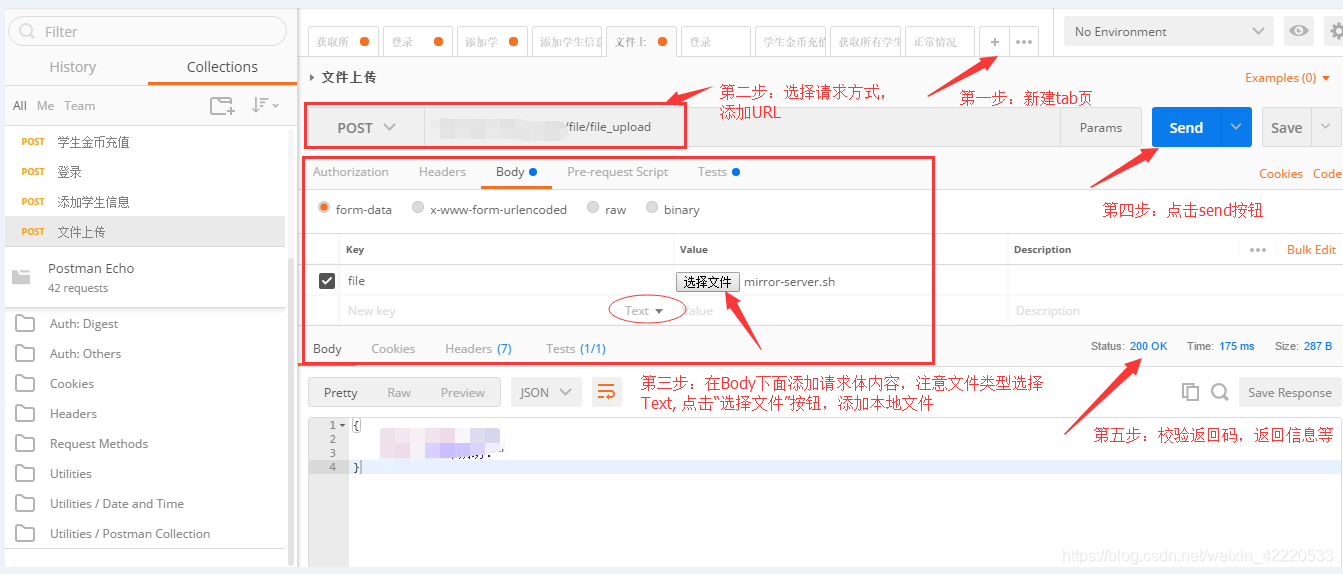Click search icon in Filter box

pos(27,31)
